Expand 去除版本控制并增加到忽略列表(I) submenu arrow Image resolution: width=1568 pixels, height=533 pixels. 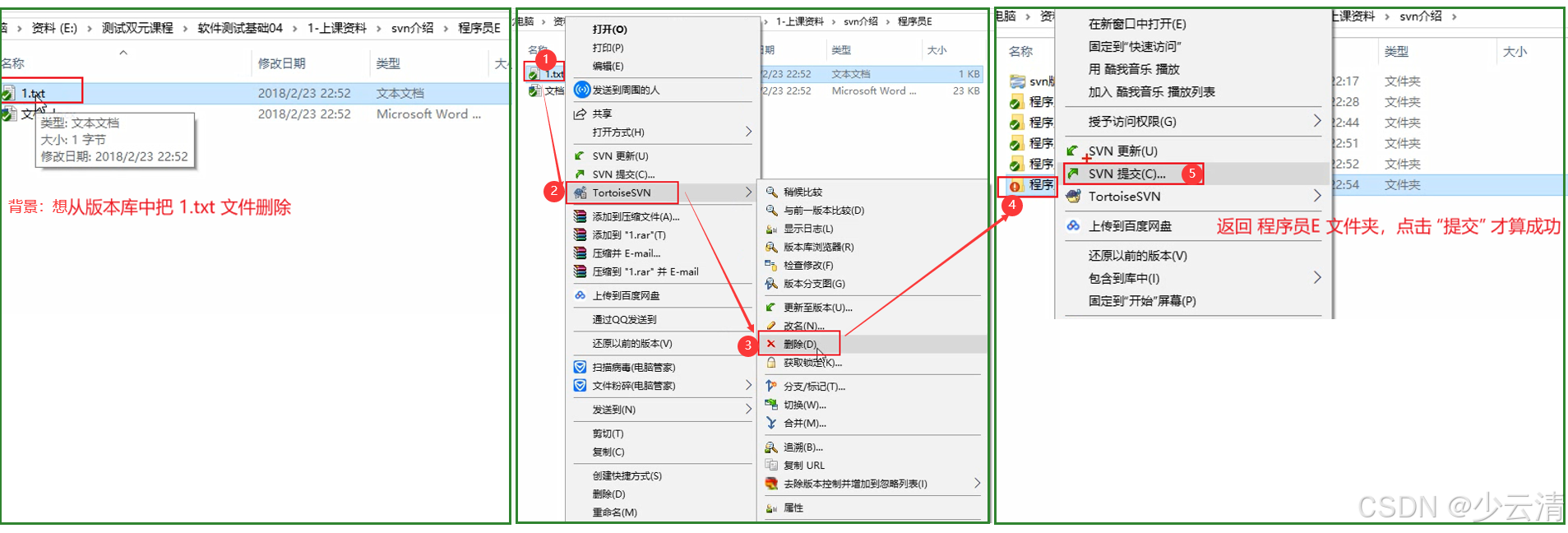click(977, 484)
